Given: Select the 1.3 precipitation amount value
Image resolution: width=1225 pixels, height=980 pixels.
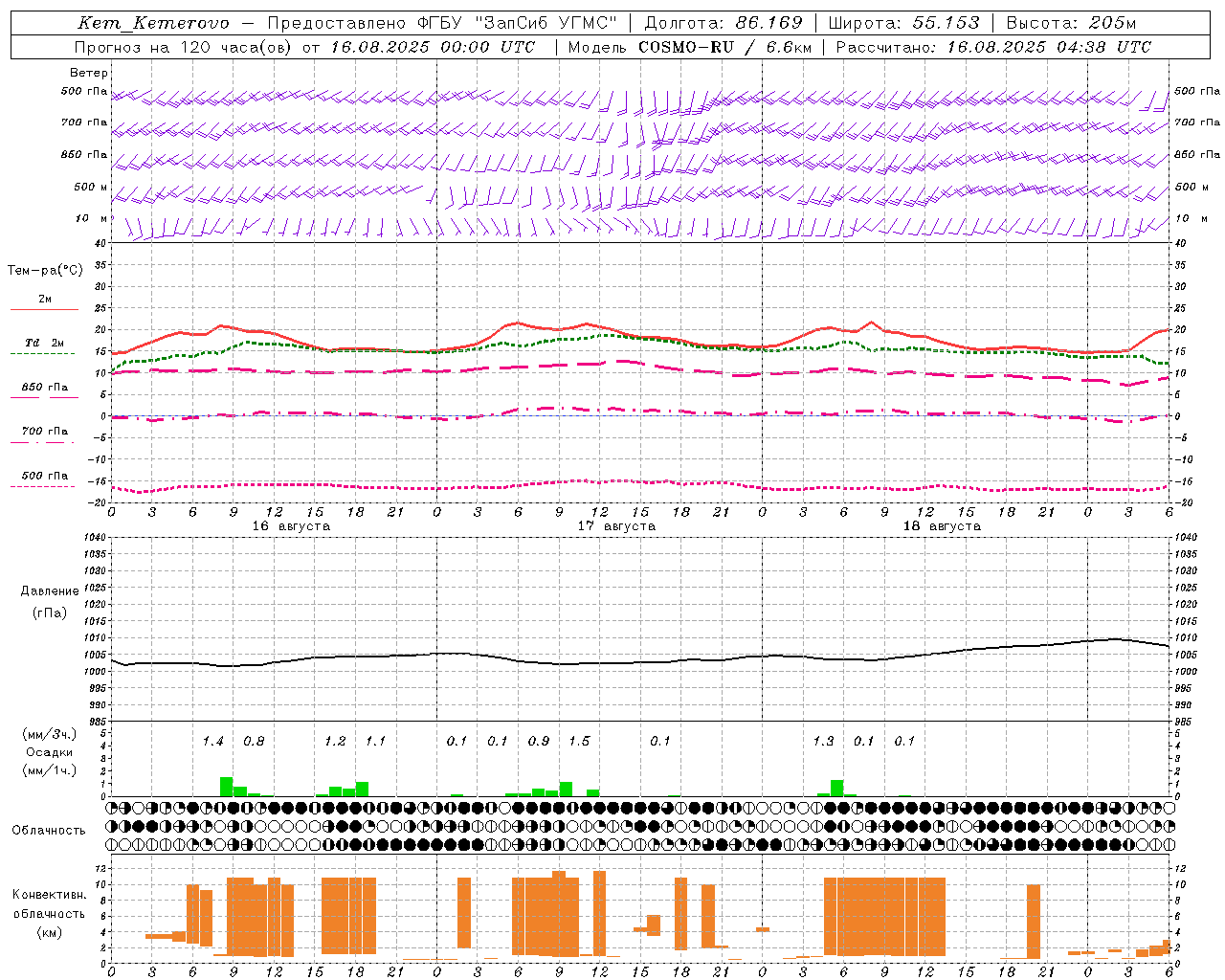Looking at the screenshot, I should pyautogui.click(x=823, y=741).
